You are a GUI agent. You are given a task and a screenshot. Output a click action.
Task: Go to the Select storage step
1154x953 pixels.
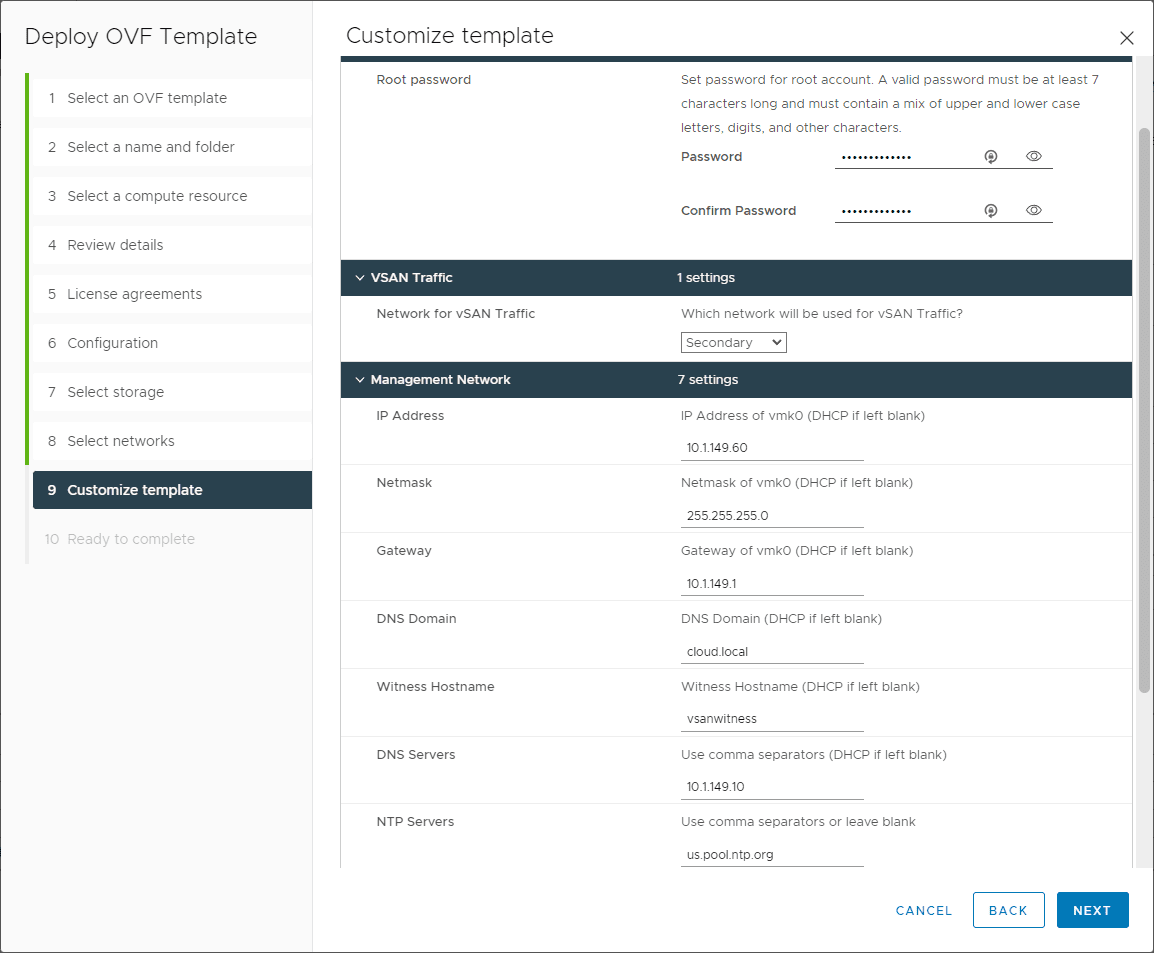[115, 392]
